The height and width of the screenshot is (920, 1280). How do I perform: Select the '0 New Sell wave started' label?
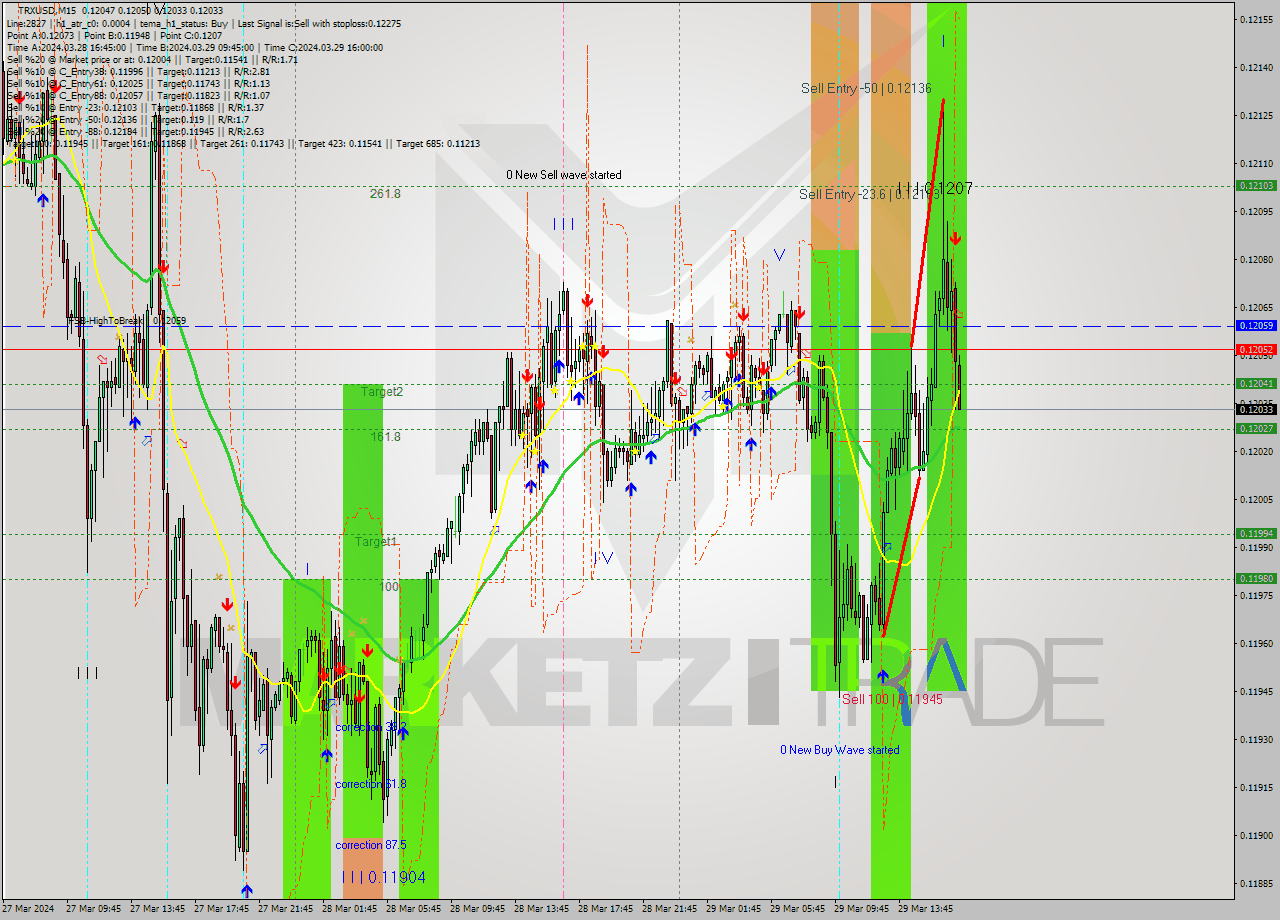[563, 175]
